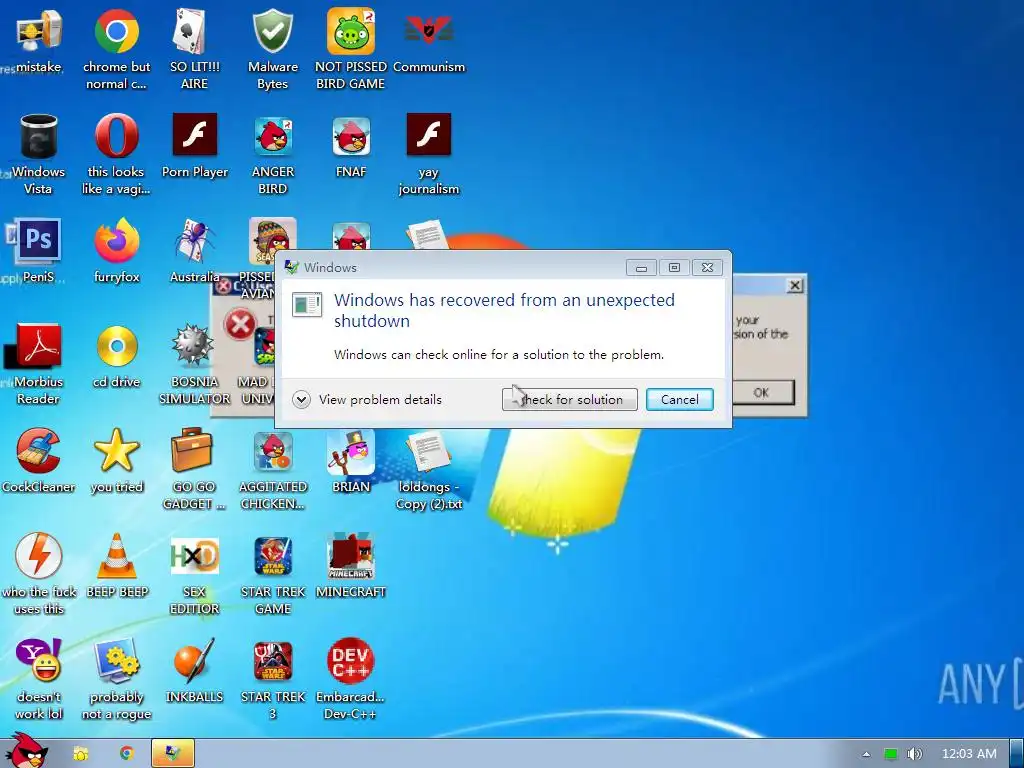The width and height of the screenshot is (1024, 768).
Task: Open the 'Porn Player' Flash icon
Action: [195, 135]
